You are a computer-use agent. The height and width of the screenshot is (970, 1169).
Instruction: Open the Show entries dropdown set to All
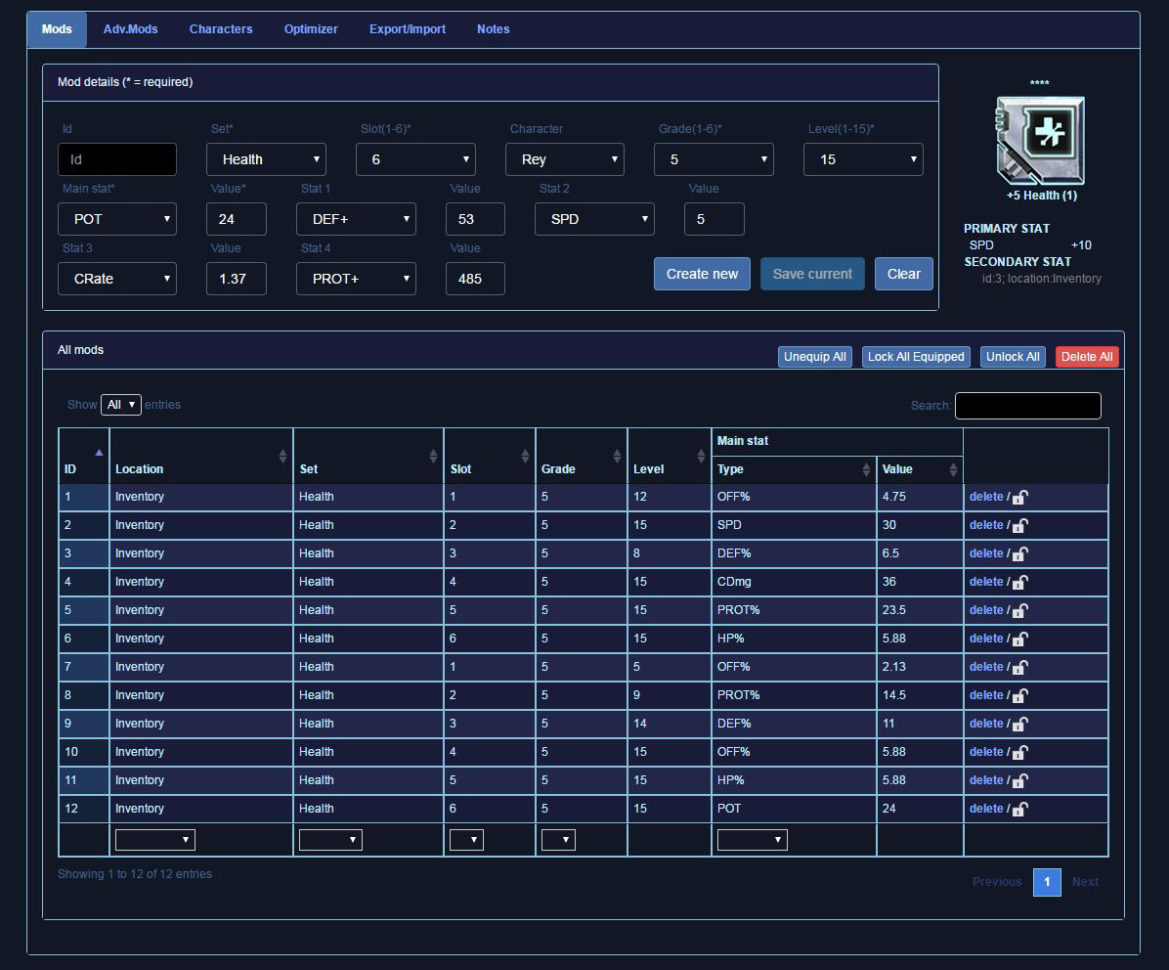pyautogui.click(x=120, y=404)
